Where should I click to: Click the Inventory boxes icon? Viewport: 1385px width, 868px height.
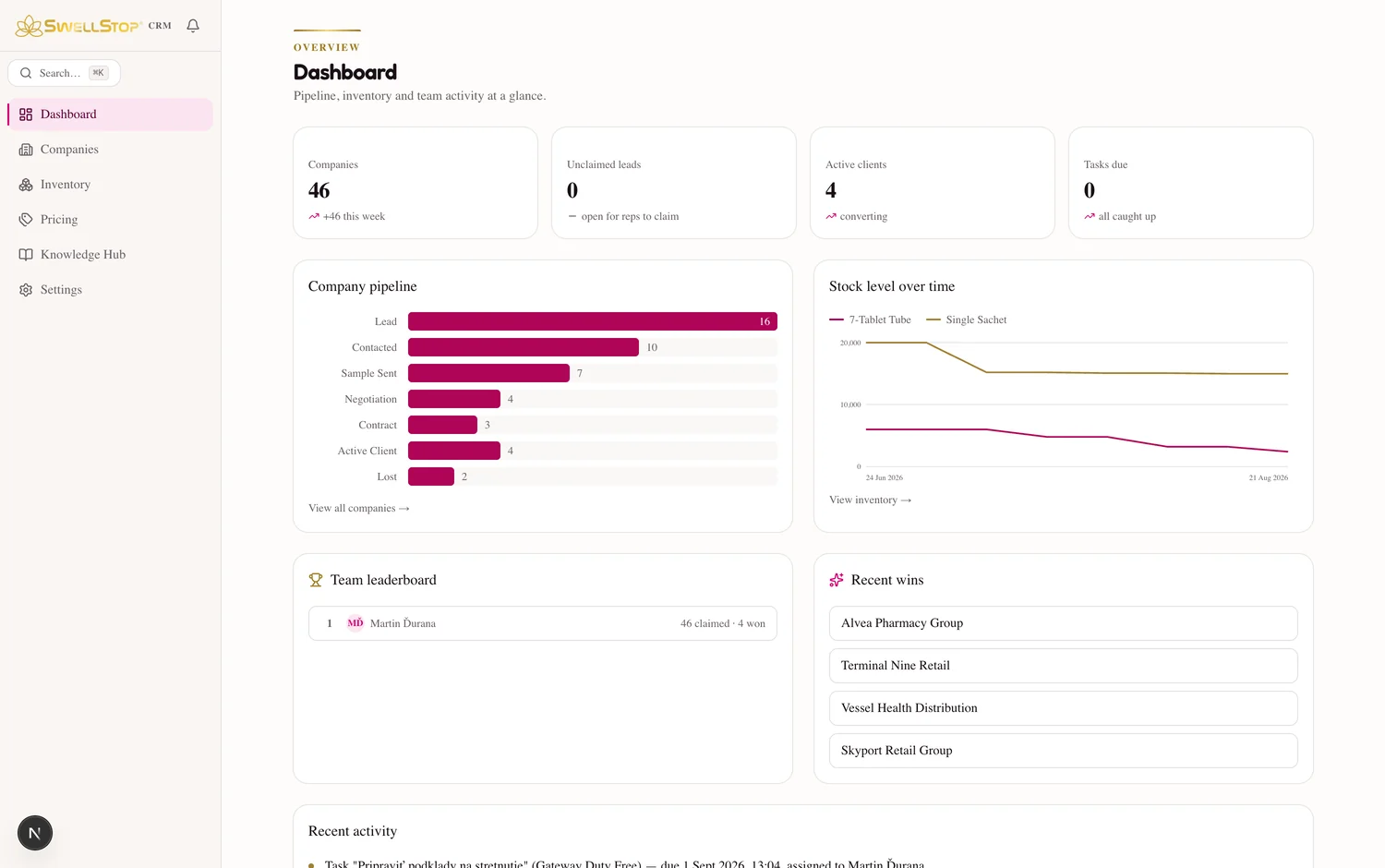(x=26, y=185)
